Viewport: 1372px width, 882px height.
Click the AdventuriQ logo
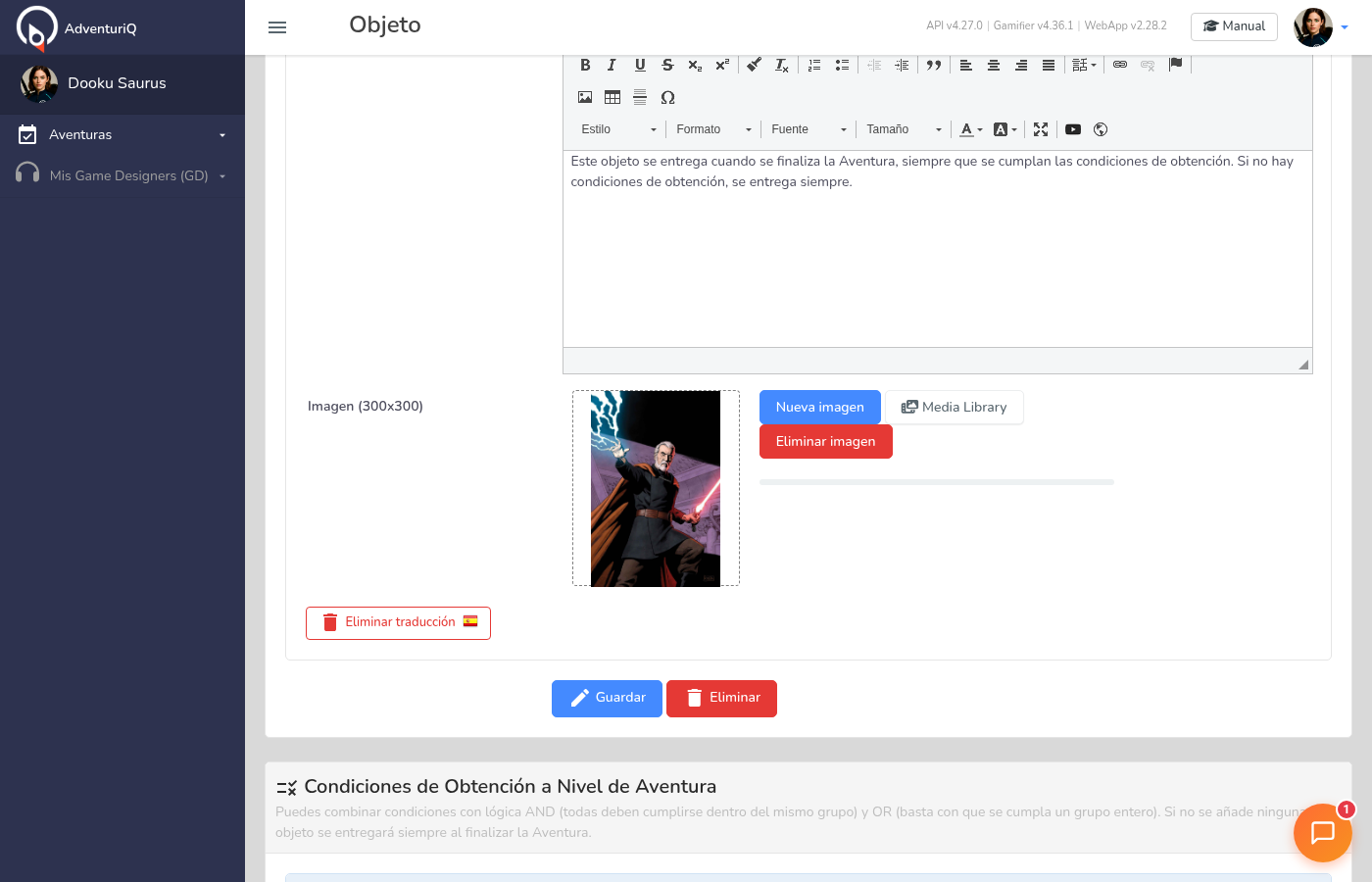point(76,27)
